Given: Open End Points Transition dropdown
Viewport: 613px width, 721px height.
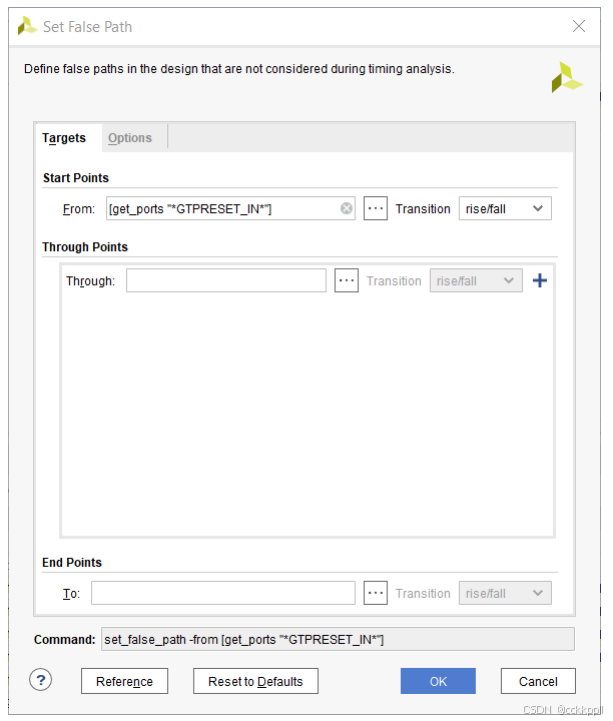Looking at the screenshot, I should coord(505,593).
